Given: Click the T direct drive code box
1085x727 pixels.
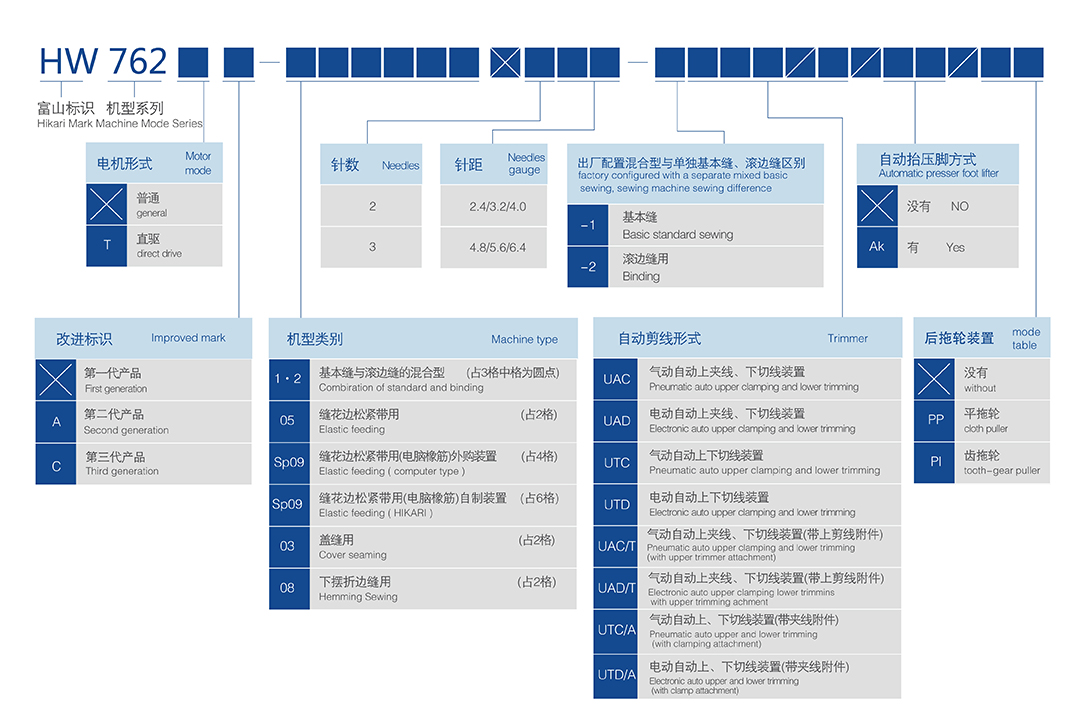Looking at the screenshot, I should click(x=107, y=246).
